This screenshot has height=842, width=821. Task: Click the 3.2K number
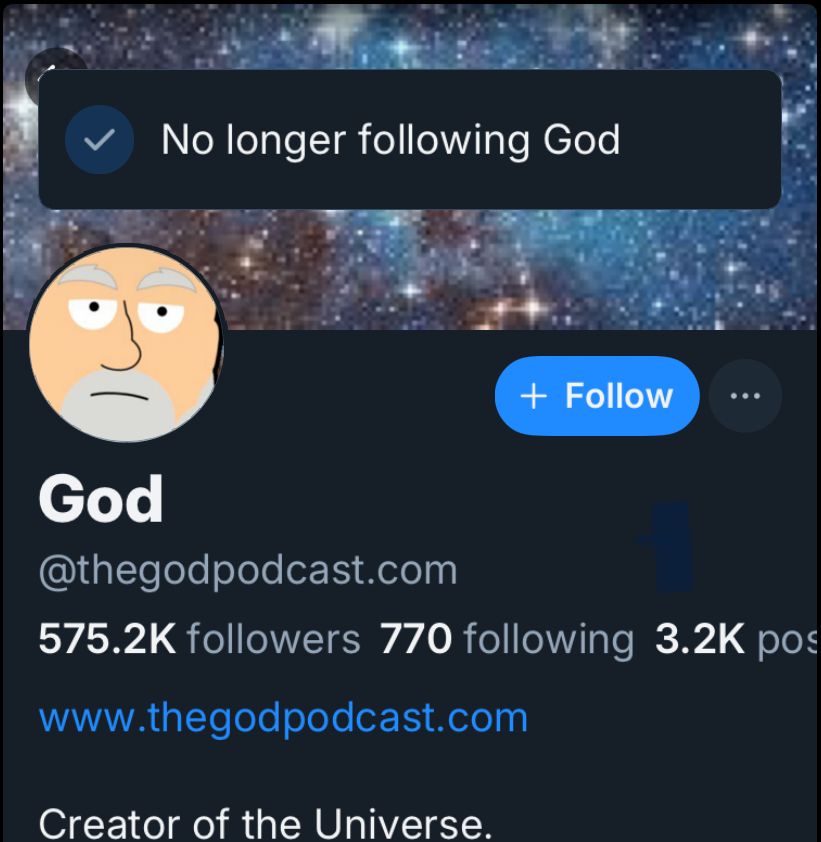(700, 639)
